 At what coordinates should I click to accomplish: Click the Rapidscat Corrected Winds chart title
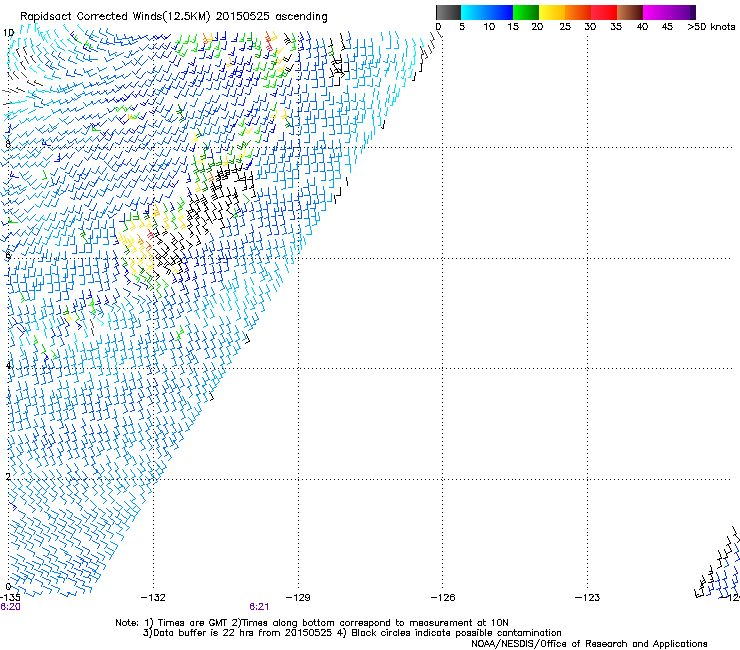tap(174, 16)
